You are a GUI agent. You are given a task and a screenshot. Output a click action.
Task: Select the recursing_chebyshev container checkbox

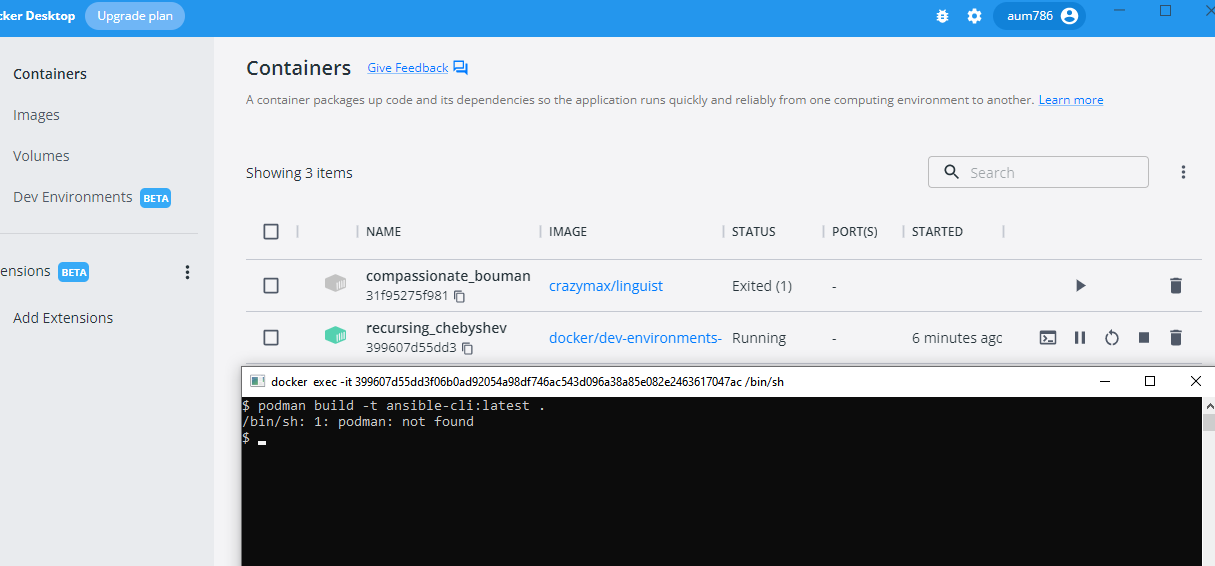click(x=271, y=337)
